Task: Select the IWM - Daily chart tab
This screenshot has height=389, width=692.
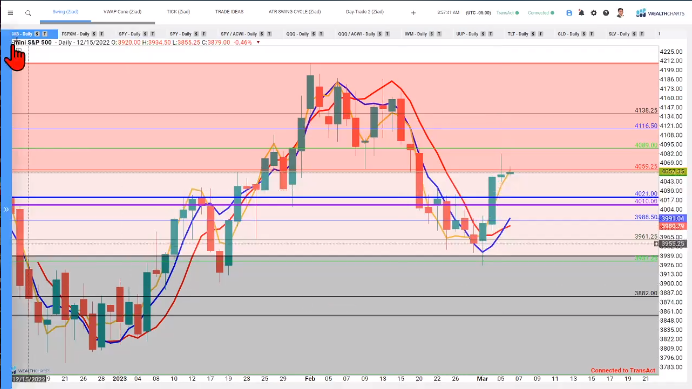Action: (x=416, y=34)
